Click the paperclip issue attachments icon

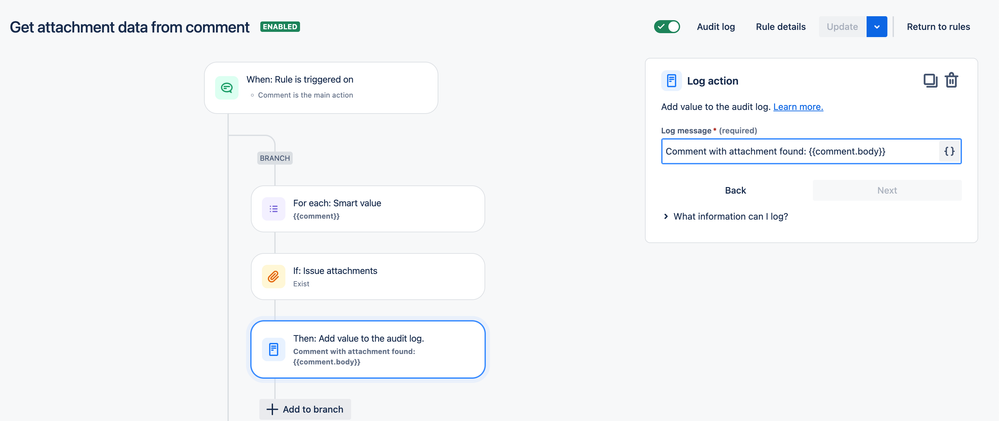273,277
